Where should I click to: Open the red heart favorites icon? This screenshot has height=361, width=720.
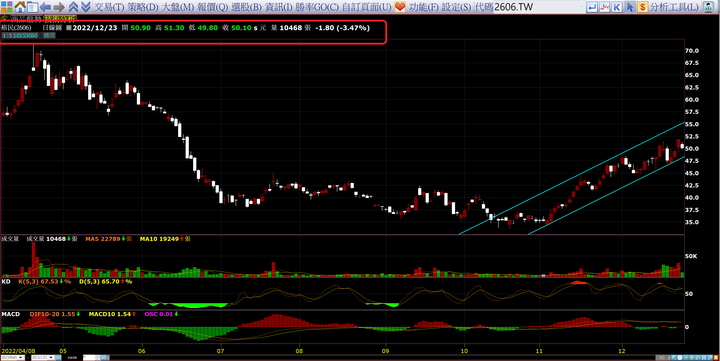pos(400,7)
